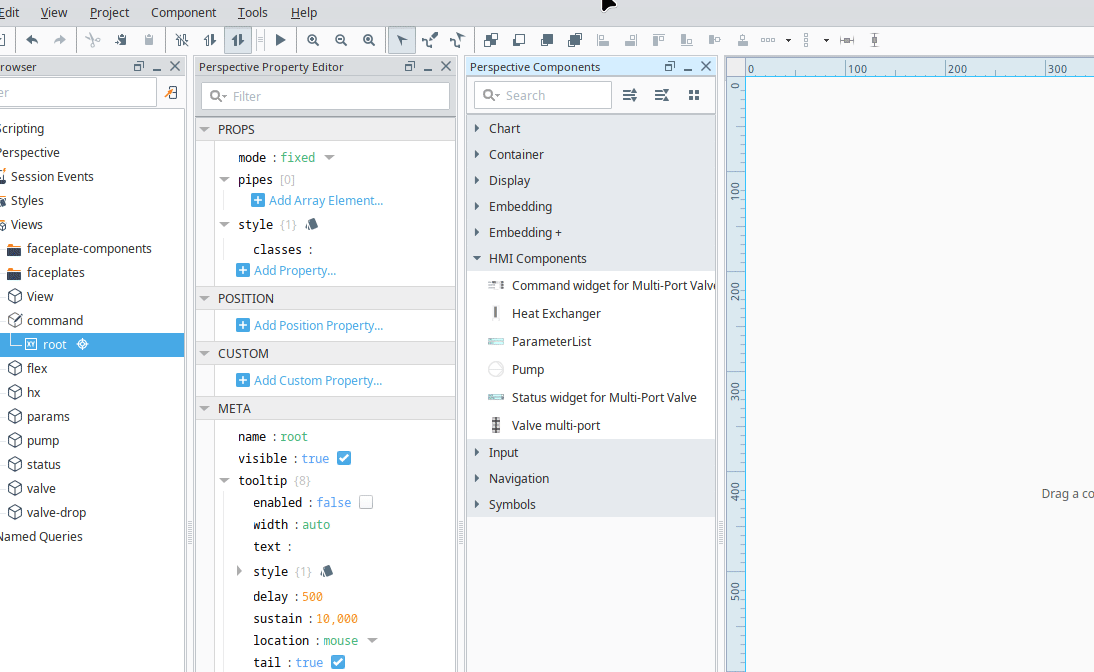Viewport: 1094px width, 672px height.
Task: Expand the tooltip style property
Action: pos(239,571)
